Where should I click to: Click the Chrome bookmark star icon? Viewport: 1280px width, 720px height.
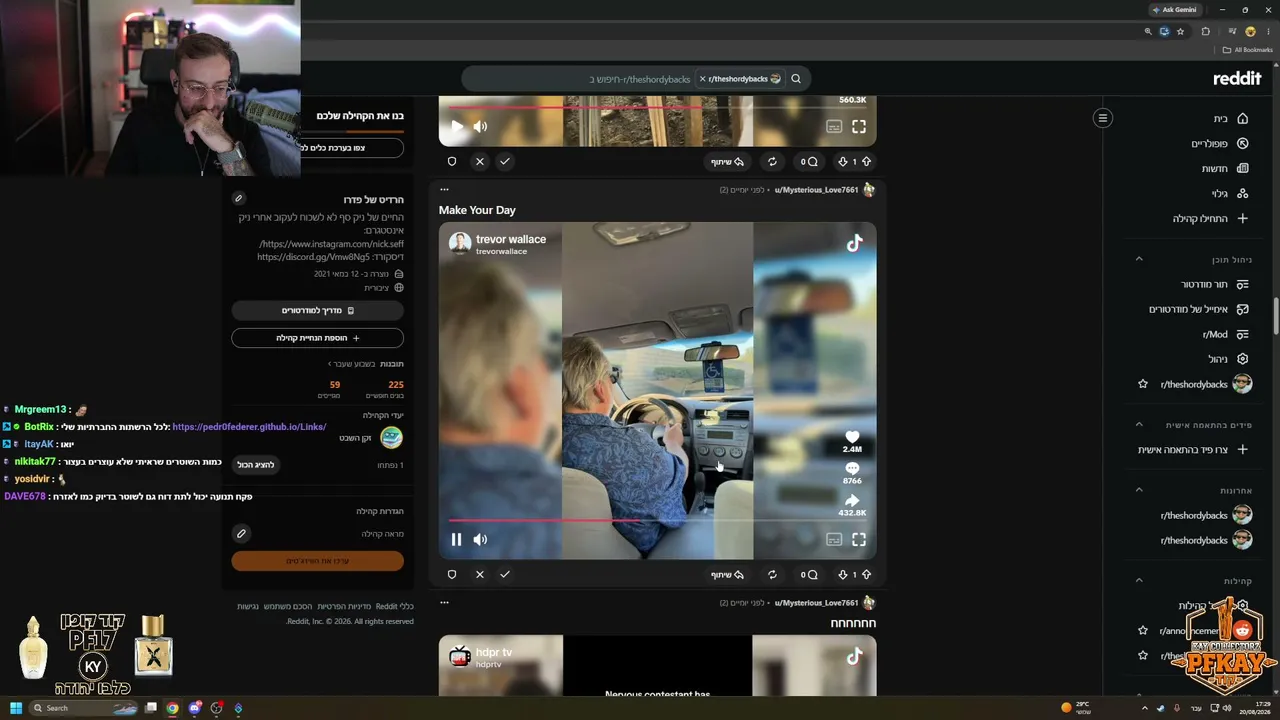[1180, 31]
